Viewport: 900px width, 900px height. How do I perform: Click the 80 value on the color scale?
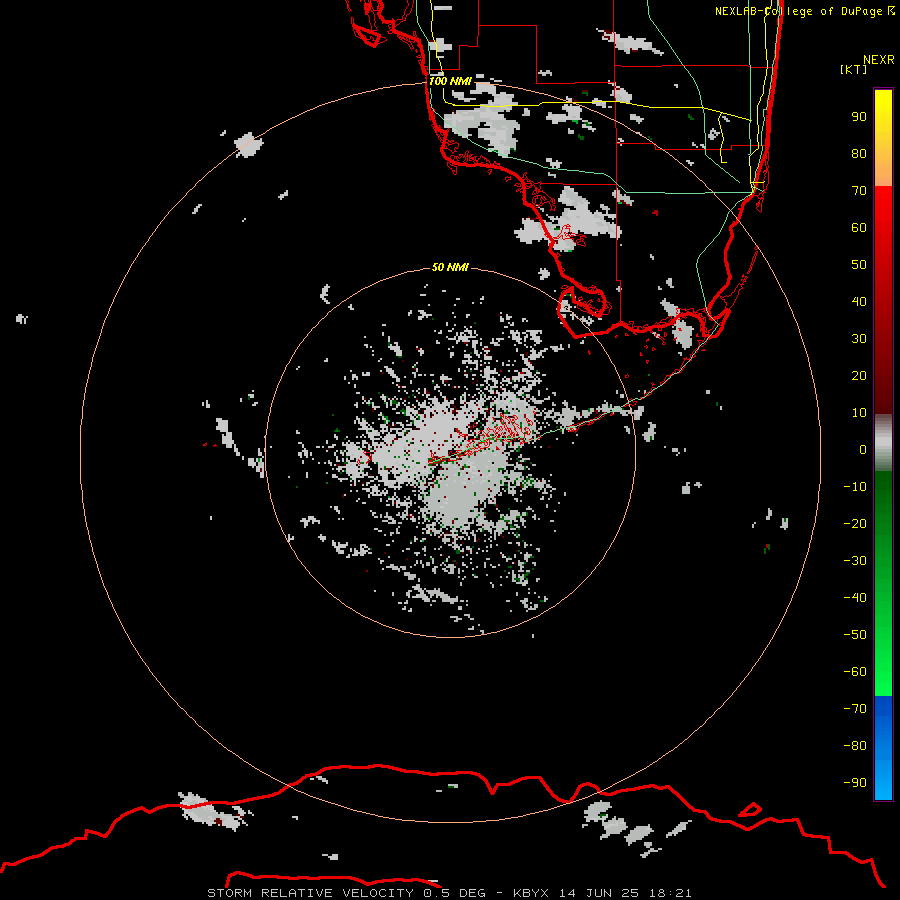859,154
